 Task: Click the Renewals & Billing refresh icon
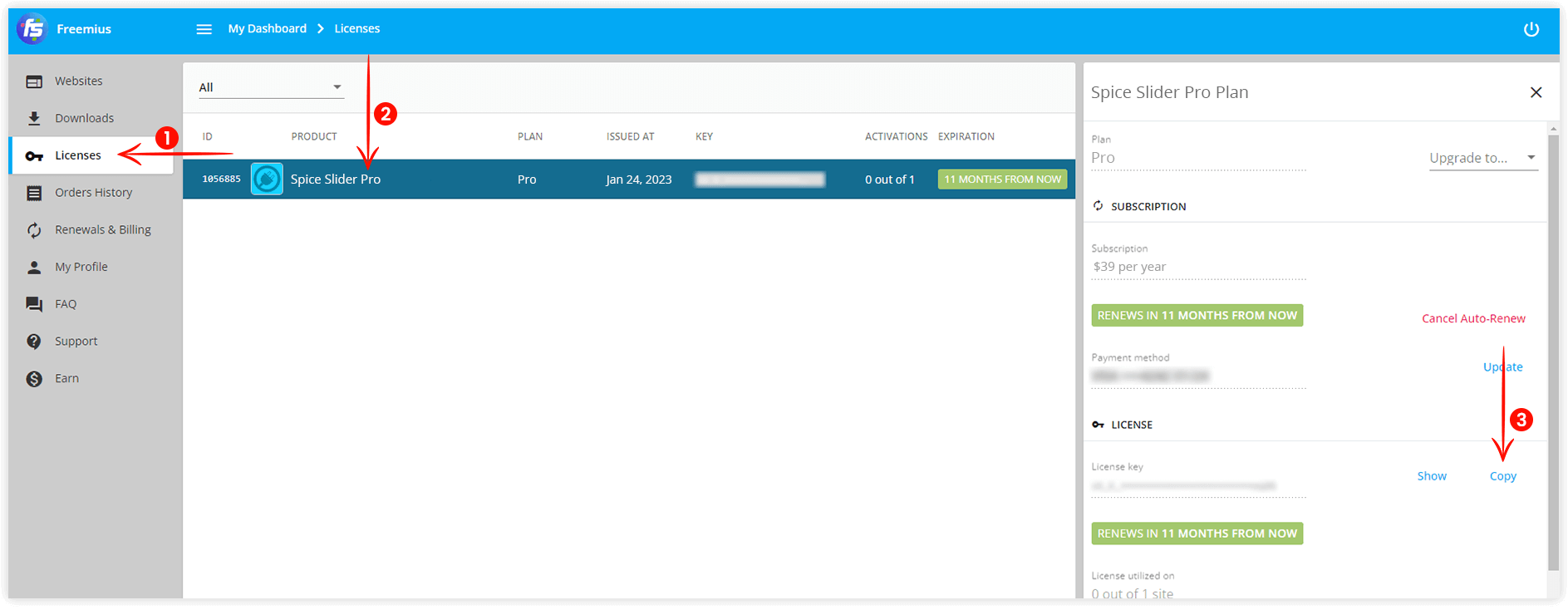click(x=34, y=230)
